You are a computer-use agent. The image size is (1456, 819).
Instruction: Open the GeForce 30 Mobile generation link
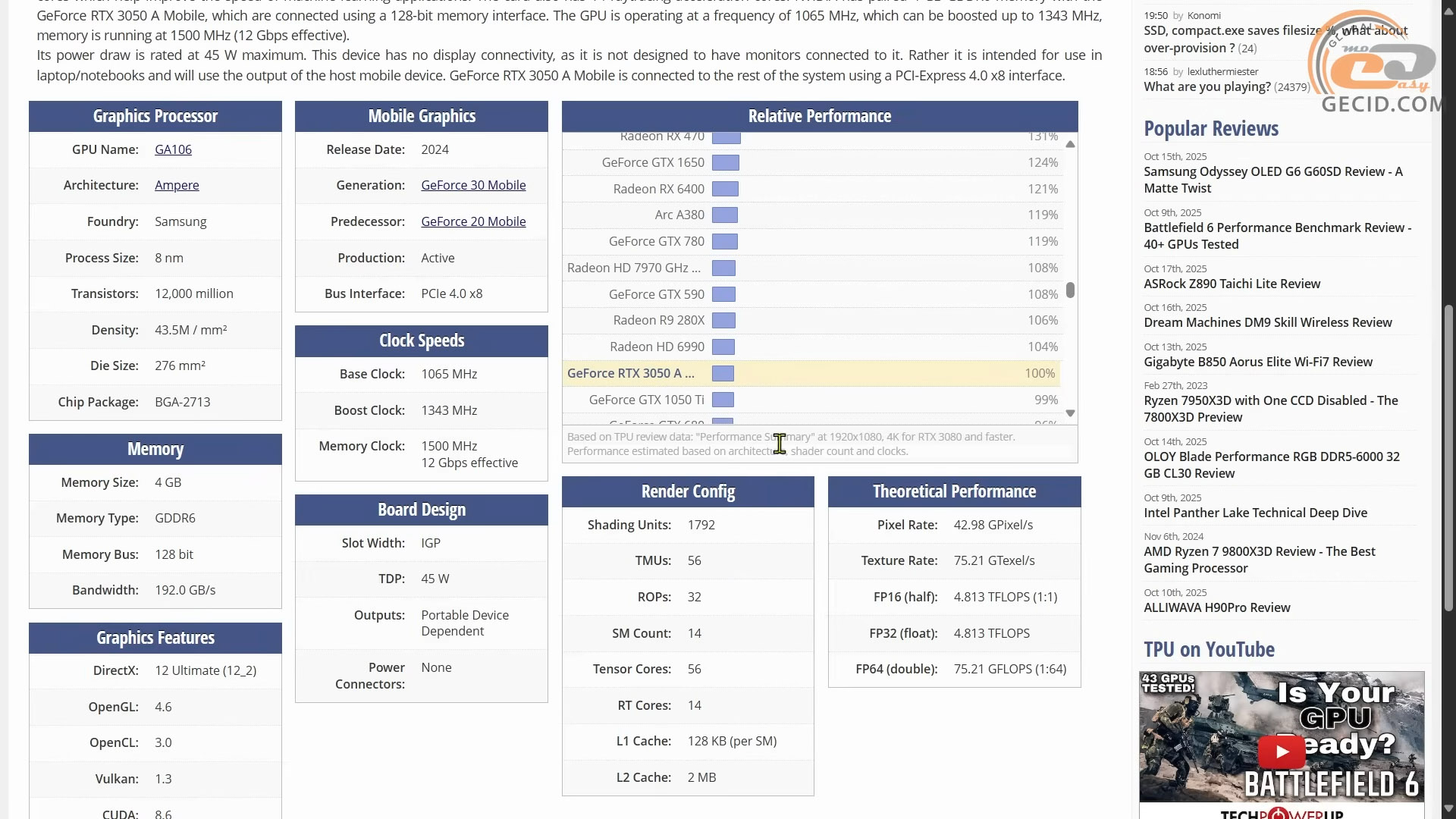(x=473, y=186)
